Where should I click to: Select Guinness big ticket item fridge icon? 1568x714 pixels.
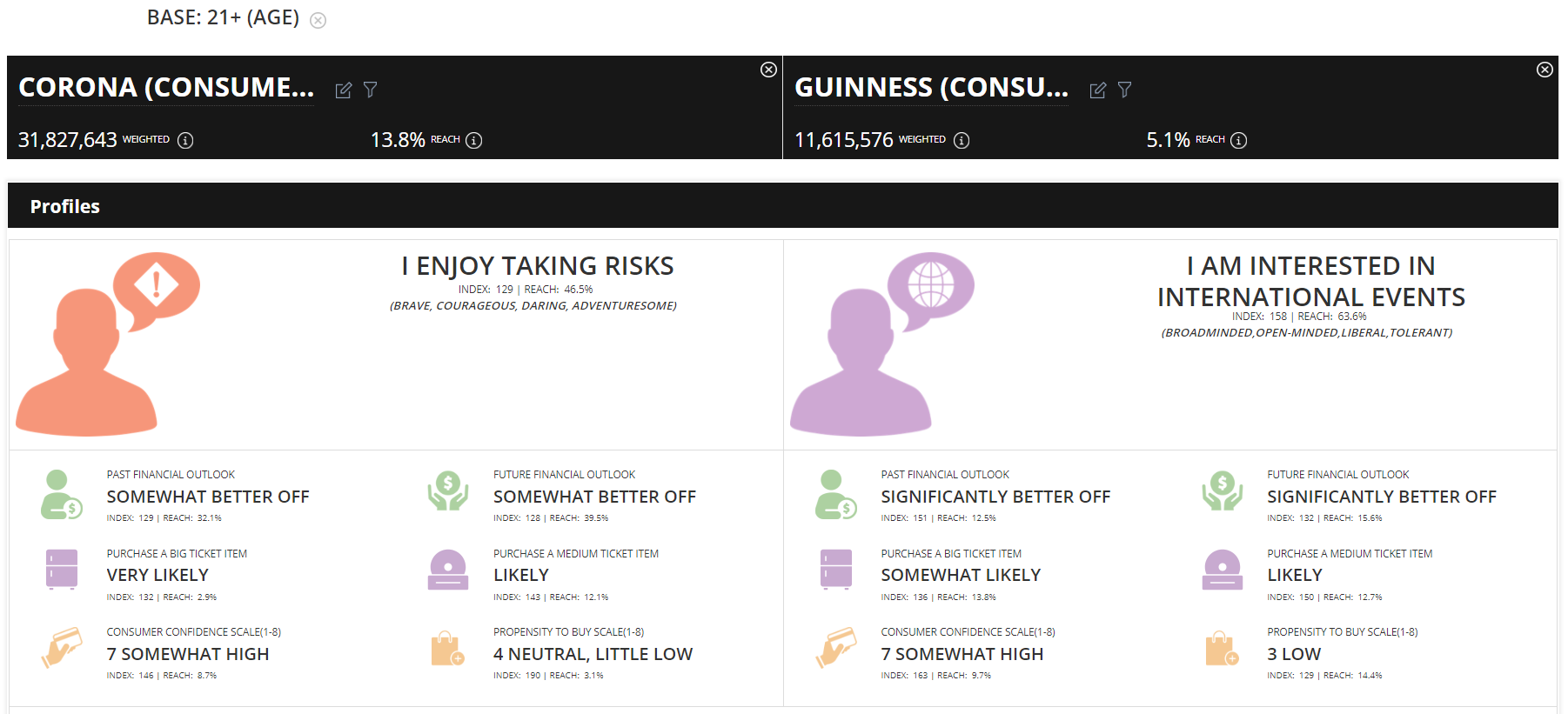click(x=836, y=570)
